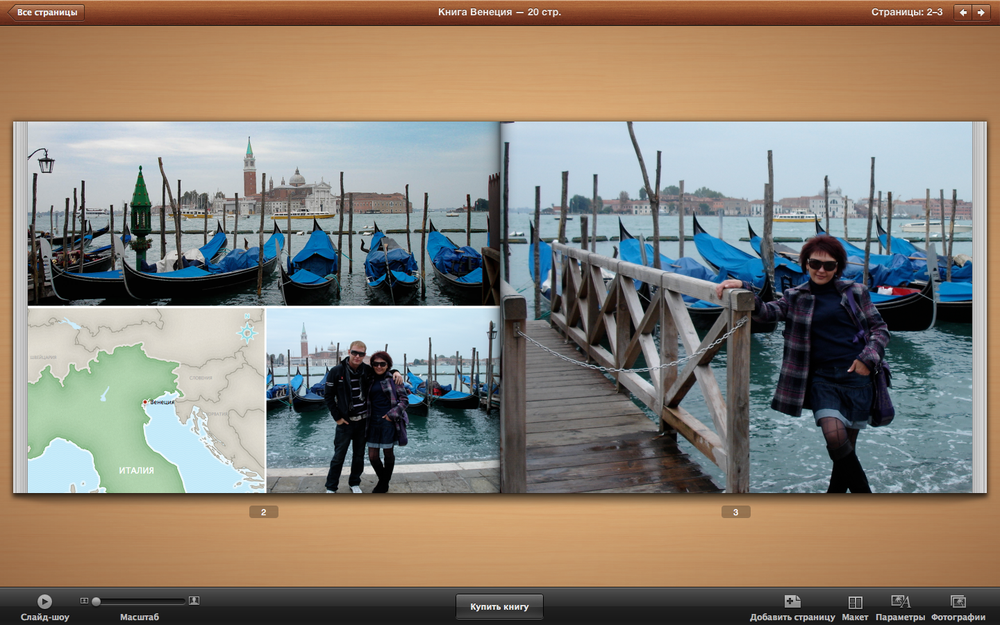This screenshot has width=1000, height=625.
Task: Go to the next pages with right arrow
Action: point(980,12)
